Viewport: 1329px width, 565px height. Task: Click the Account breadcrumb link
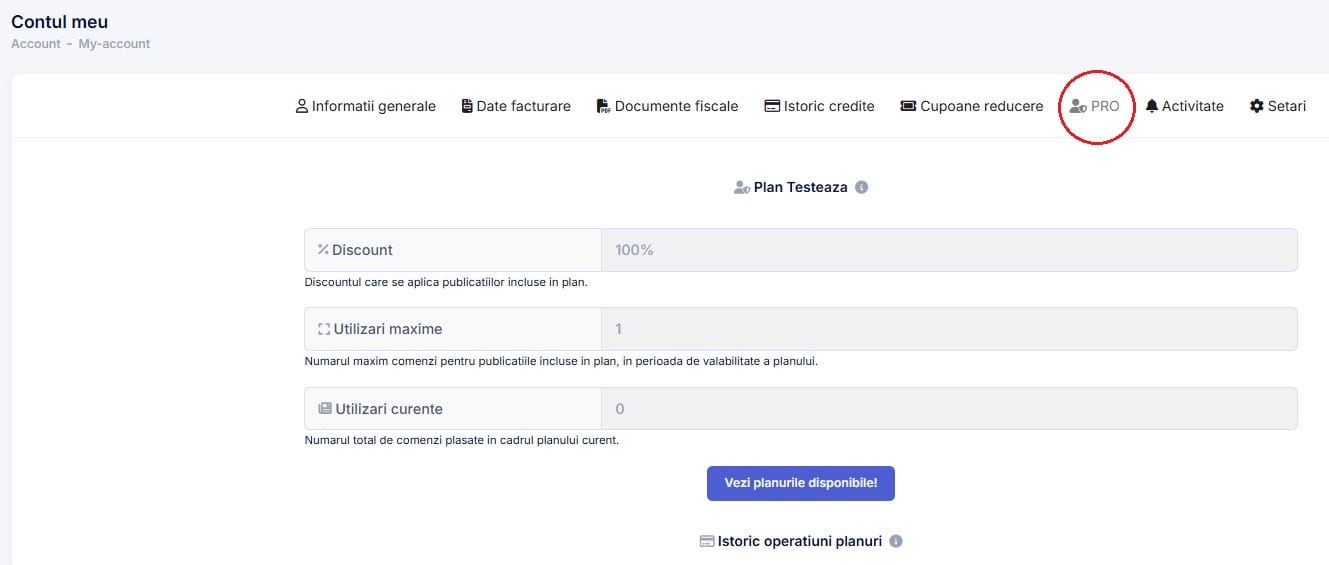[36, 44]
